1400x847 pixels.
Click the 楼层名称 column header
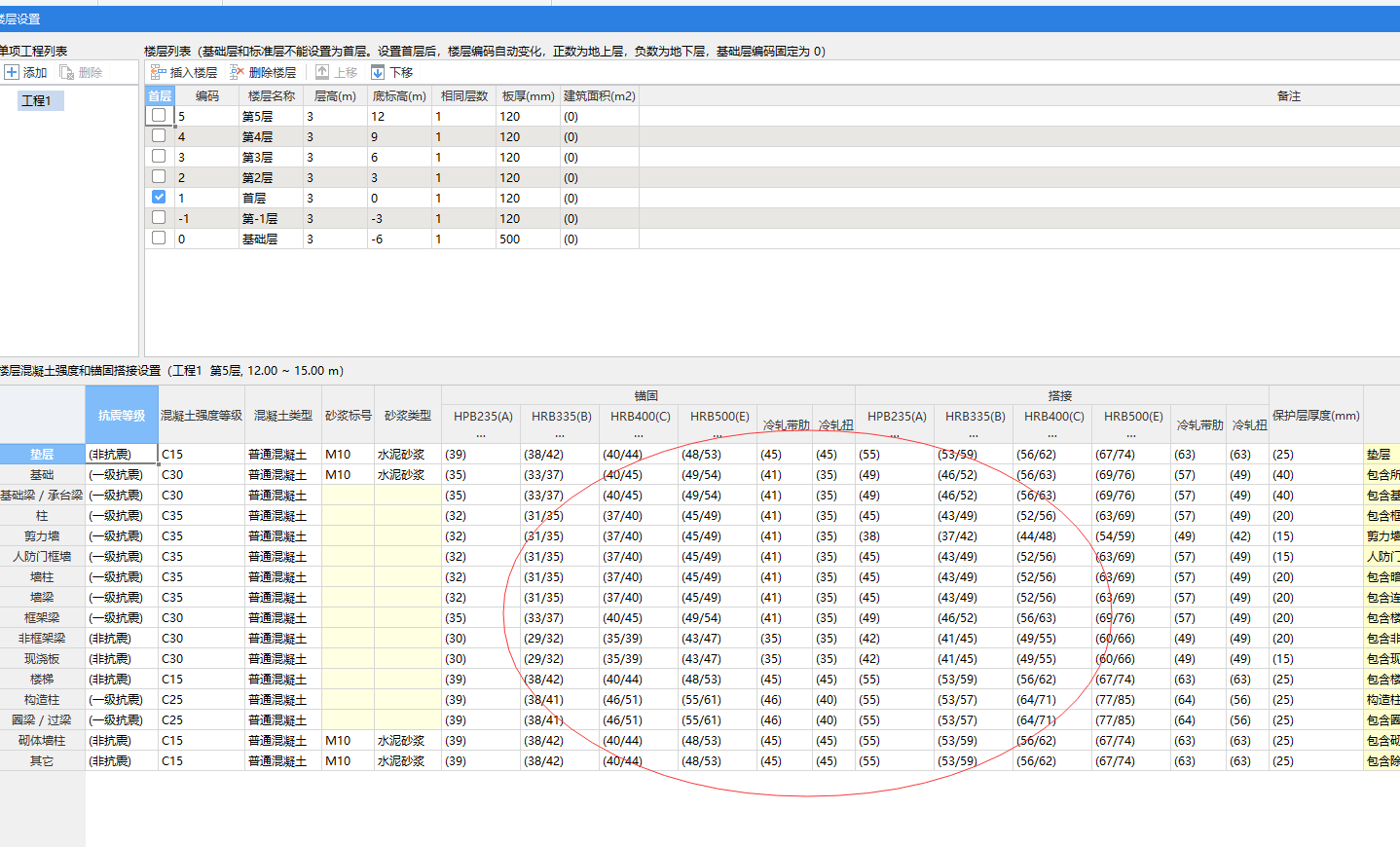tap(272, 96)
